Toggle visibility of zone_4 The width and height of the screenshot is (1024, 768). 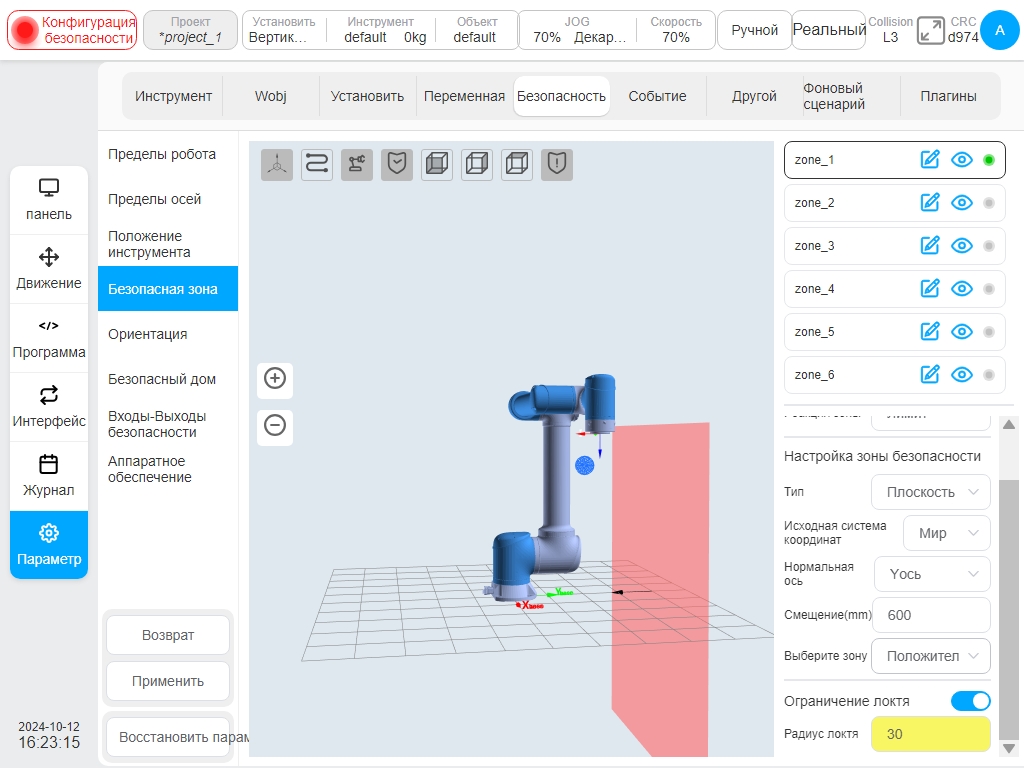pos(962,289)
